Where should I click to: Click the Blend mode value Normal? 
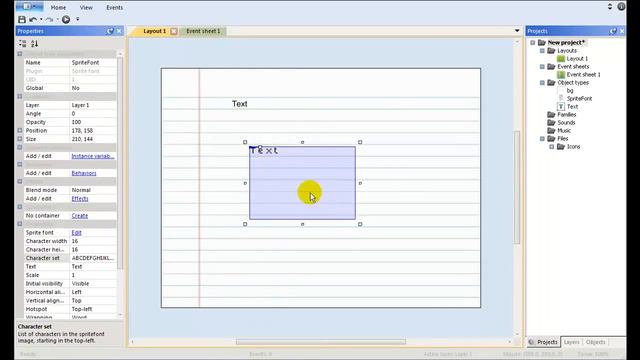coord(93,190)
